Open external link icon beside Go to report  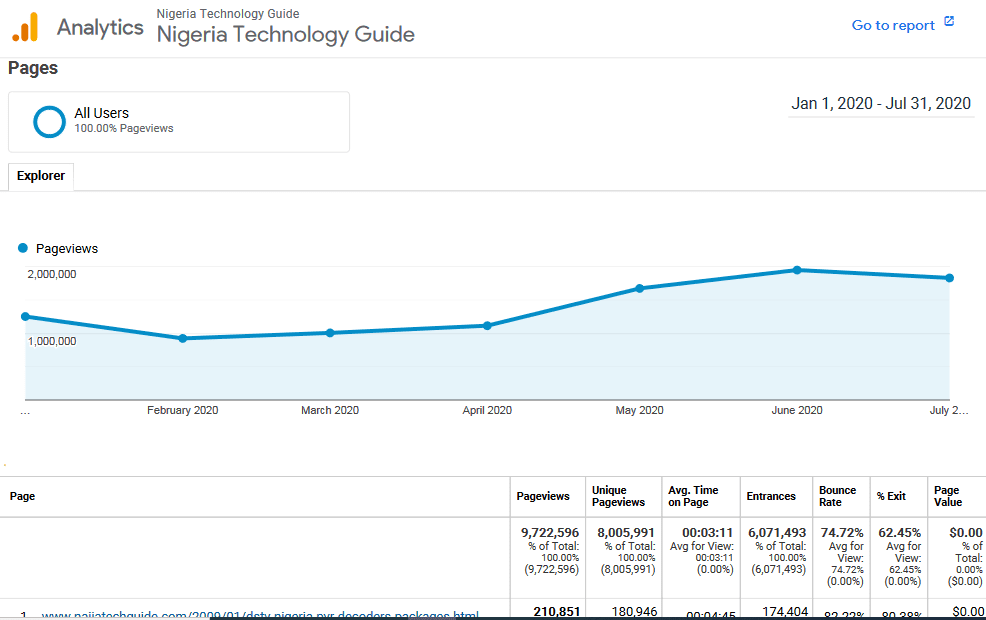click(949, 22)
